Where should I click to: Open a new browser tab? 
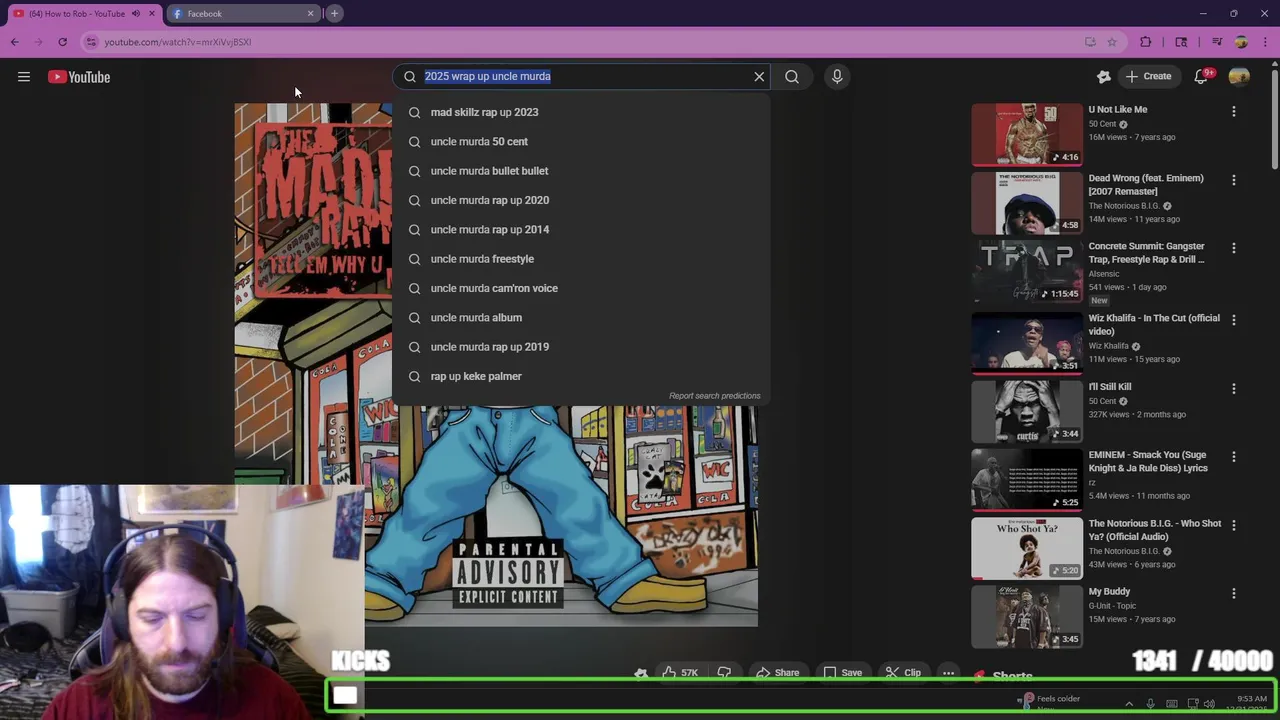pyautogui.click(x=334, y=14)
